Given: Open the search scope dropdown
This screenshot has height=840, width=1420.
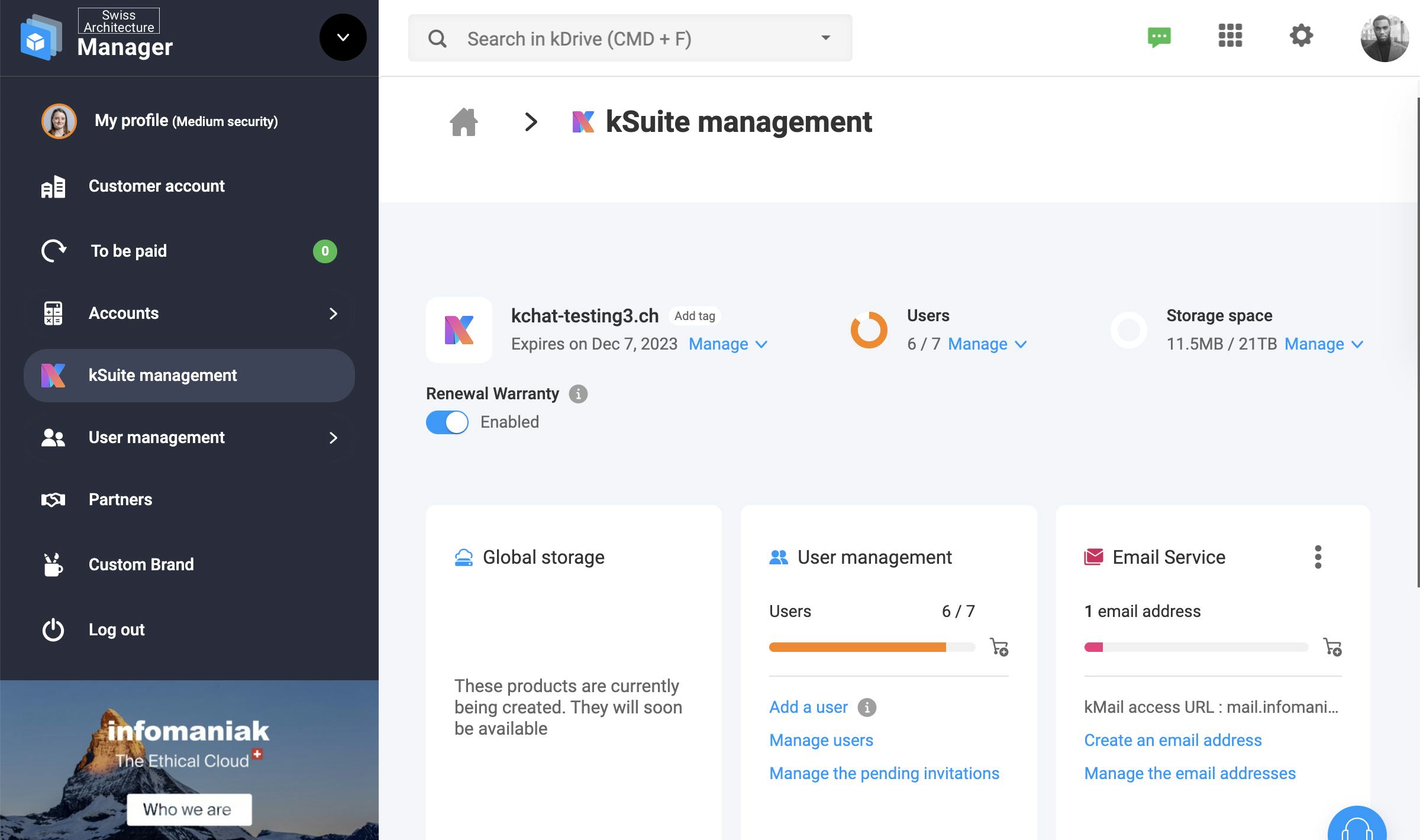Looking at the screenshot, I should (x=825, y=37).
